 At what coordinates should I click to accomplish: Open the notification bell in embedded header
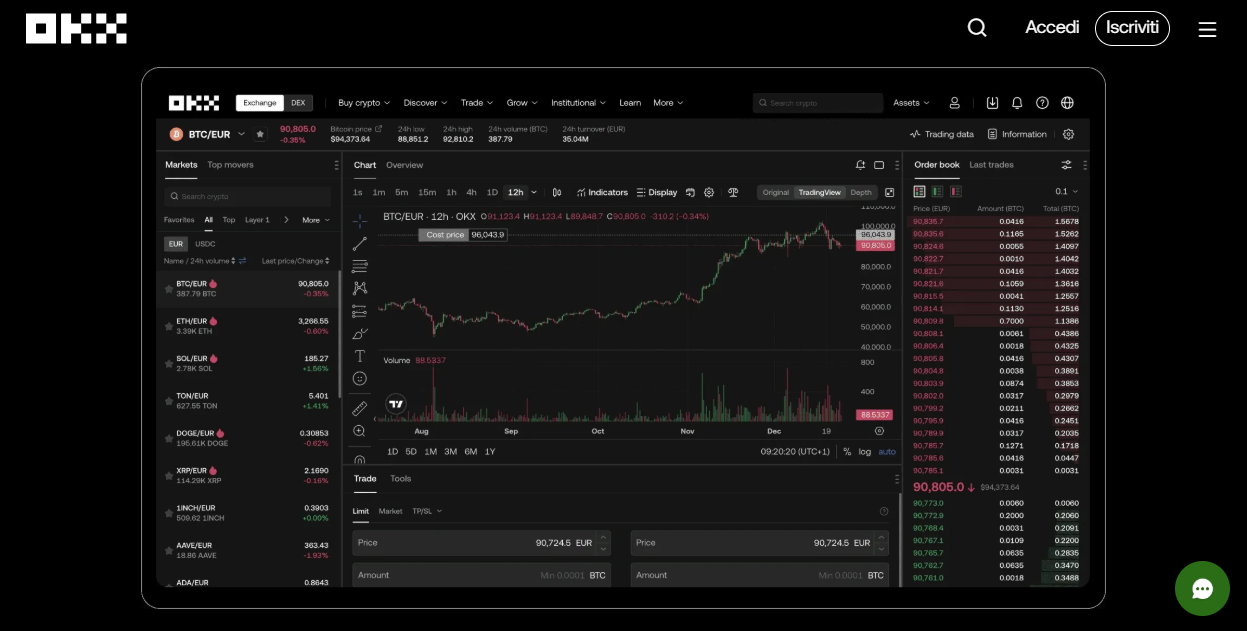pos(1017,103)
